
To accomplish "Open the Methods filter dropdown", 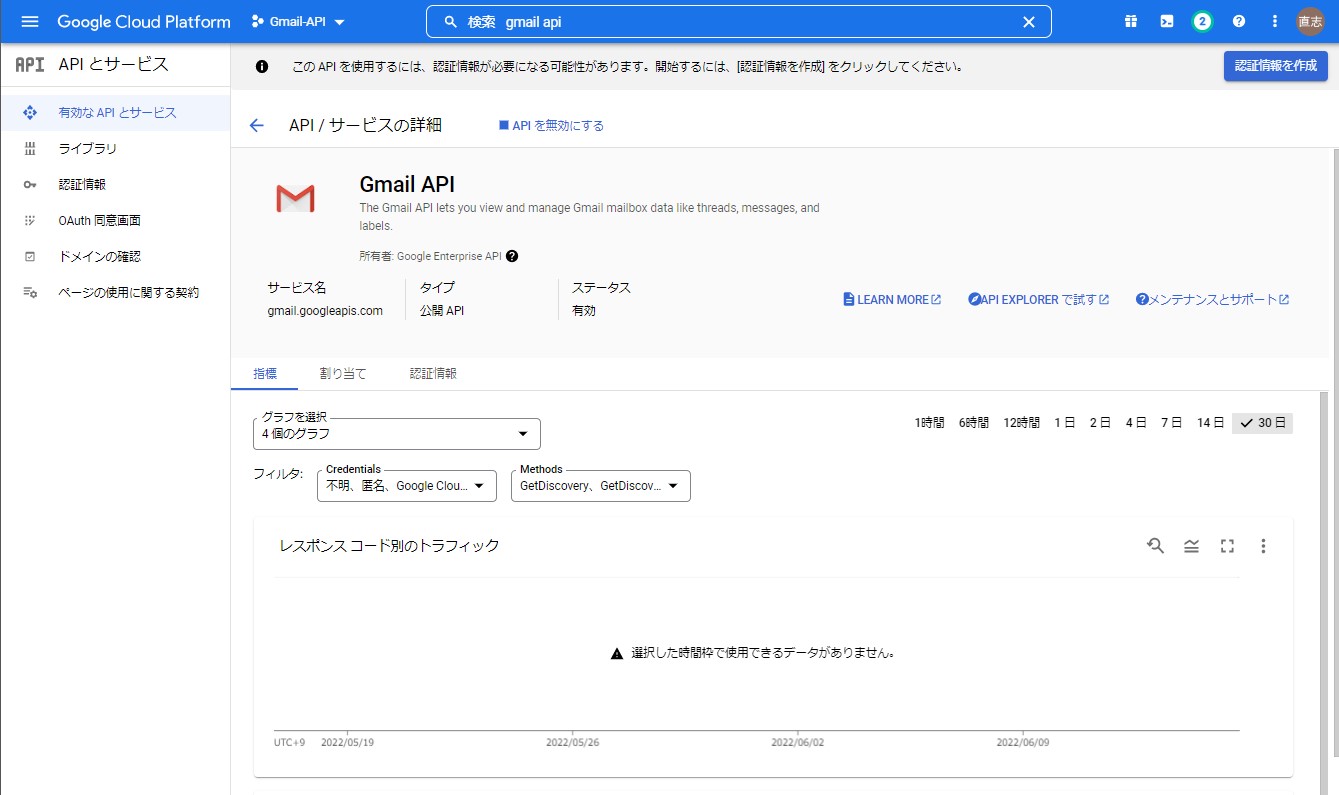I will 601,486.
